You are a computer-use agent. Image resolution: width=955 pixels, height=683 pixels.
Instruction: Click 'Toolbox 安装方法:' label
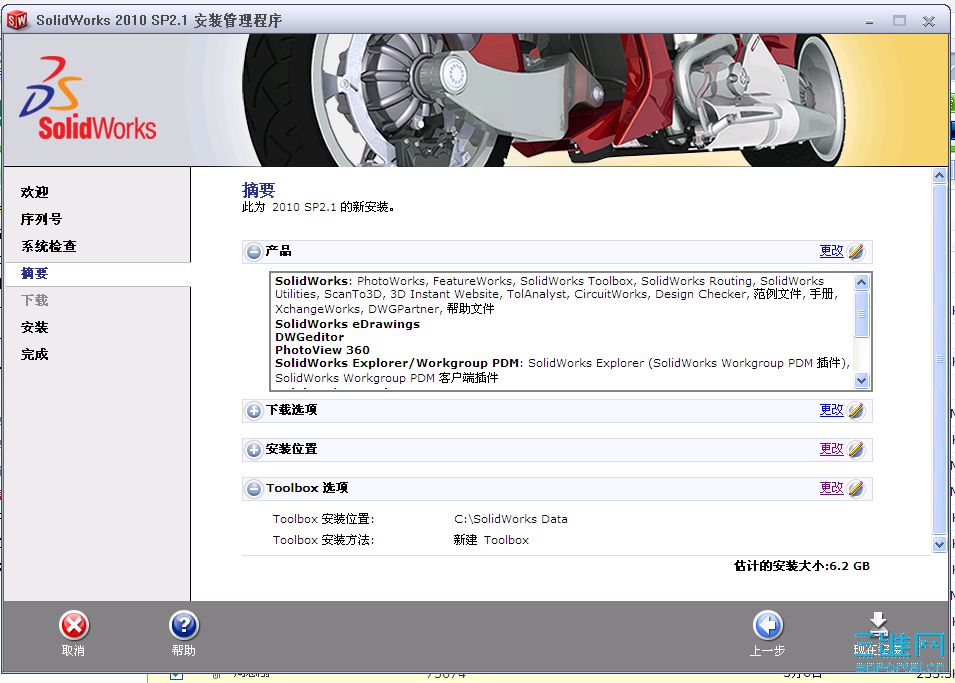323,540
